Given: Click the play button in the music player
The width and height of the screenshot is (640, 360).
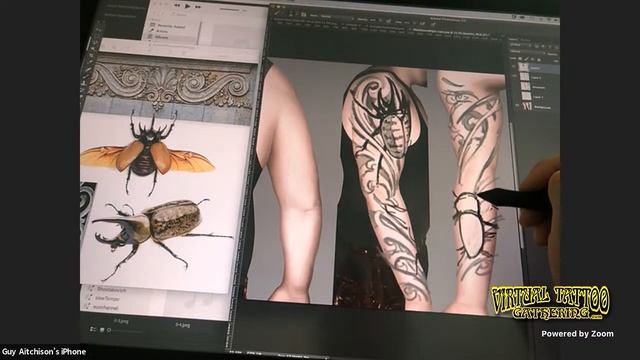Looking at the screenshot, I should [x=187, y=6].
